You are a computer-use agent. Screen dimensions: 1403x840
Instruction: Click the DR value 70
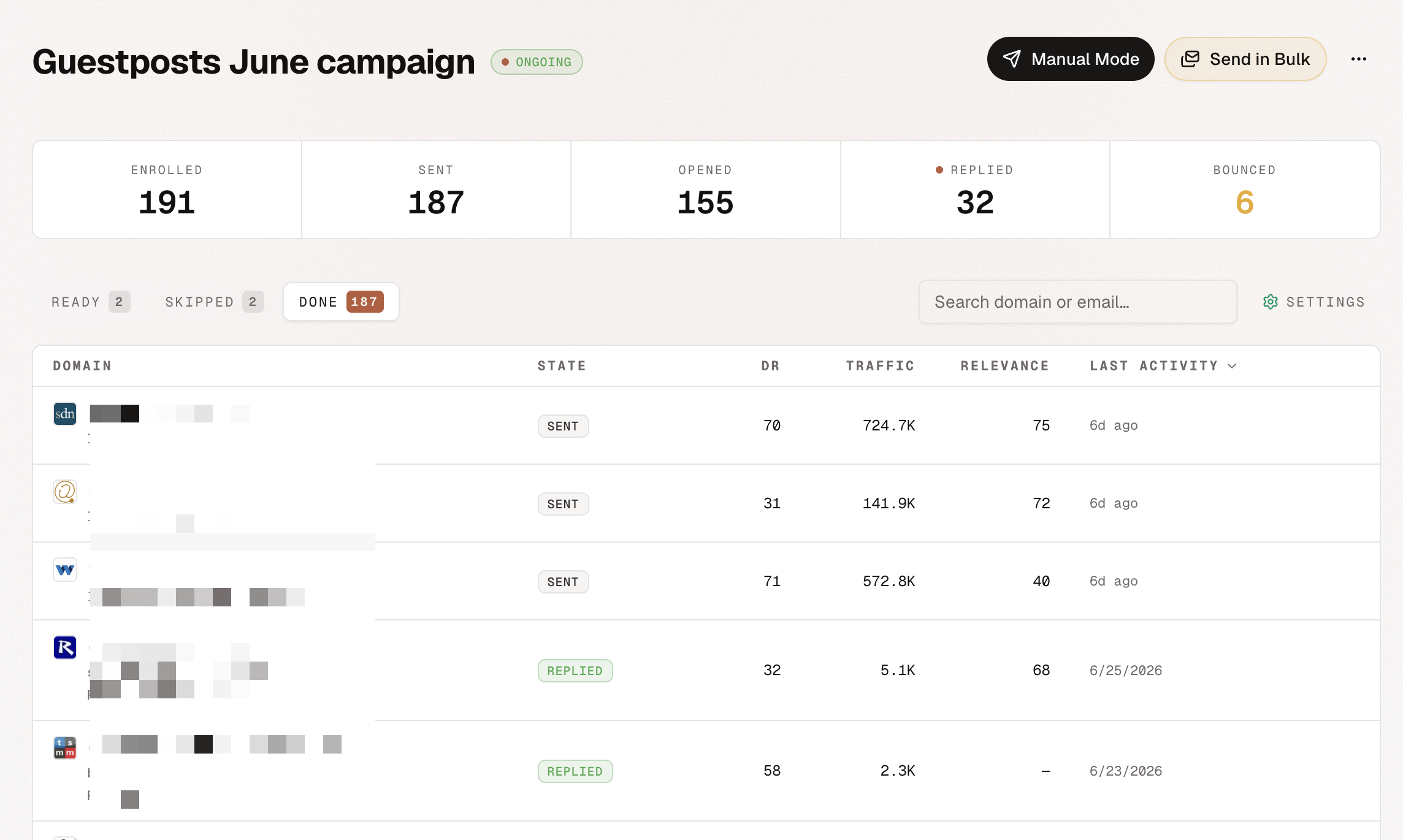tap(772, 426)
